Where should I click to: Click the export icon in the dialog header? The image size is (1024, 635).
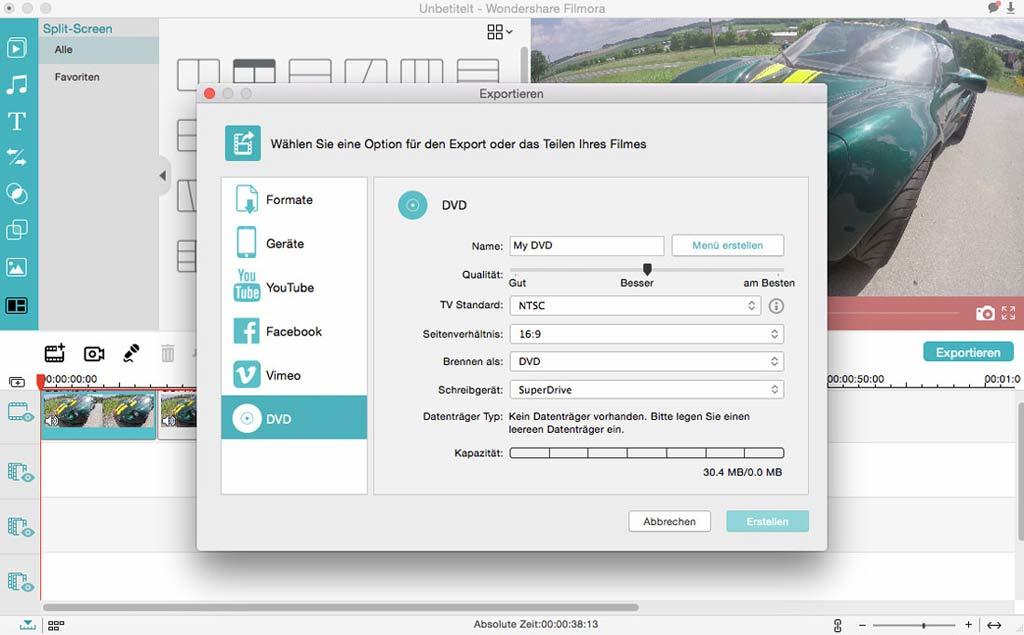coord(243,143)
